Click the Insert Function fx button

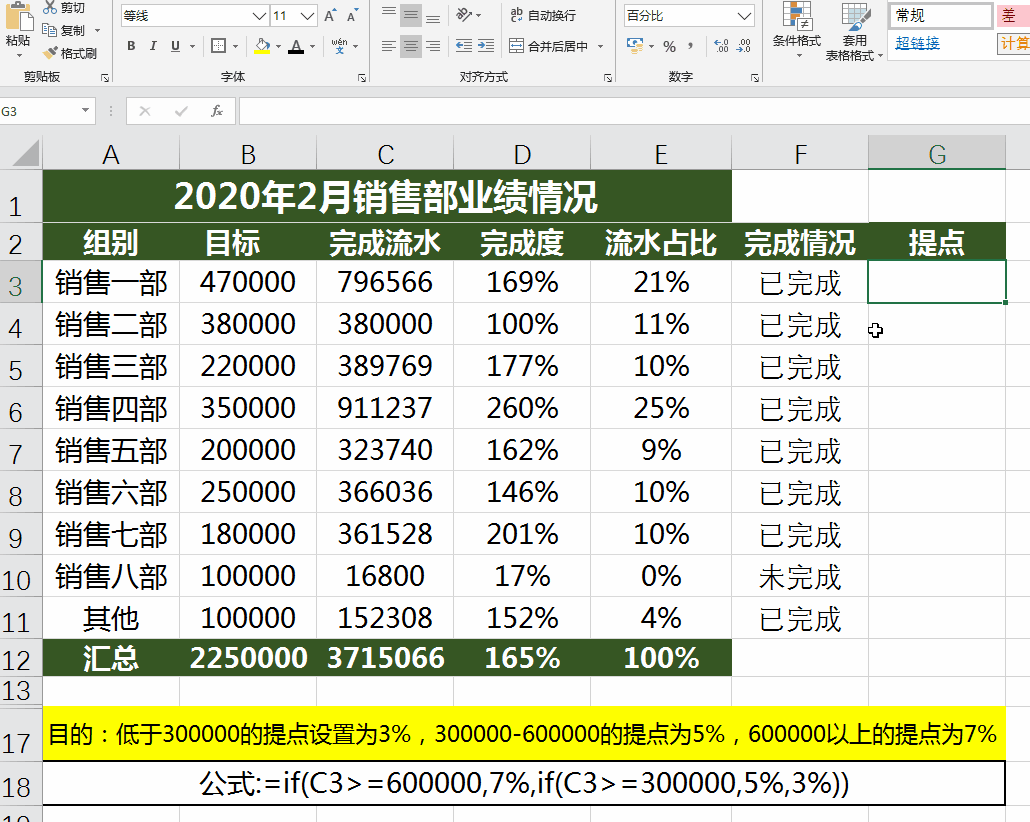[217, 111]
